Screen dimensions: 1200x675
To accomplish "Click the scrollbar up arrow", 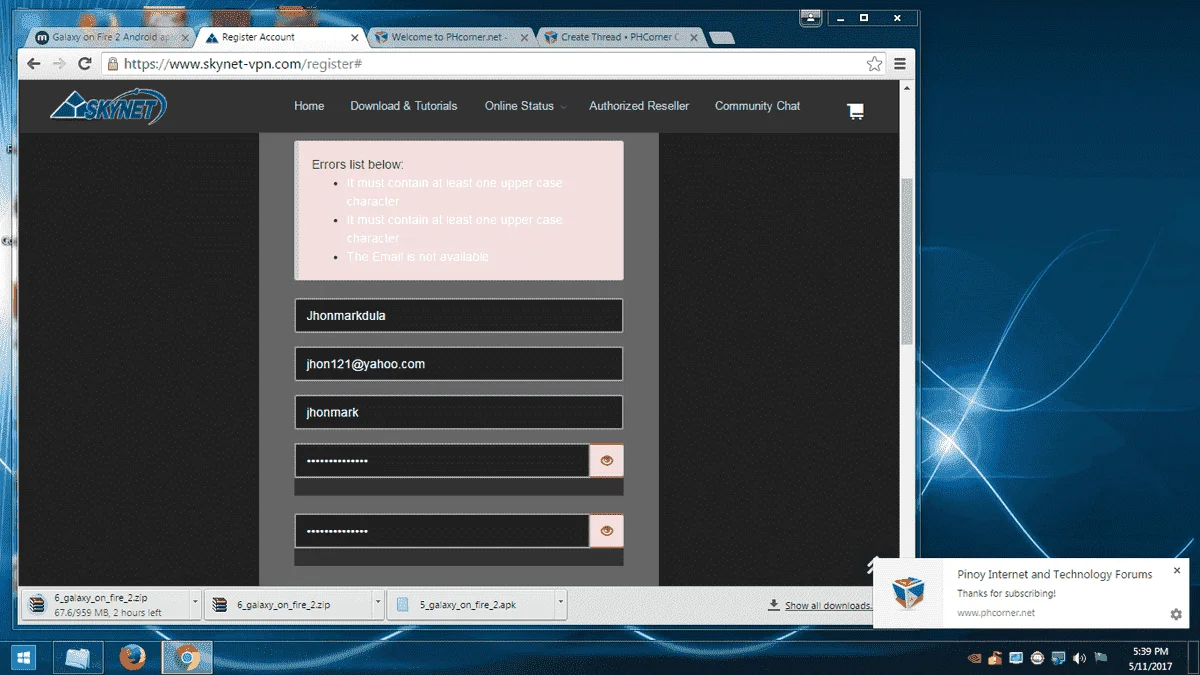I will [x=907, y=87].
